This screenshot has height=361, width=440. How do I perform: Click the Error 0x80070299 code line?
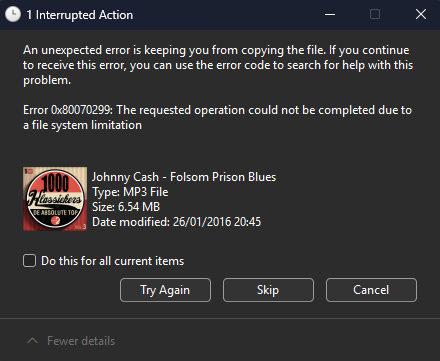pos(217,117)
